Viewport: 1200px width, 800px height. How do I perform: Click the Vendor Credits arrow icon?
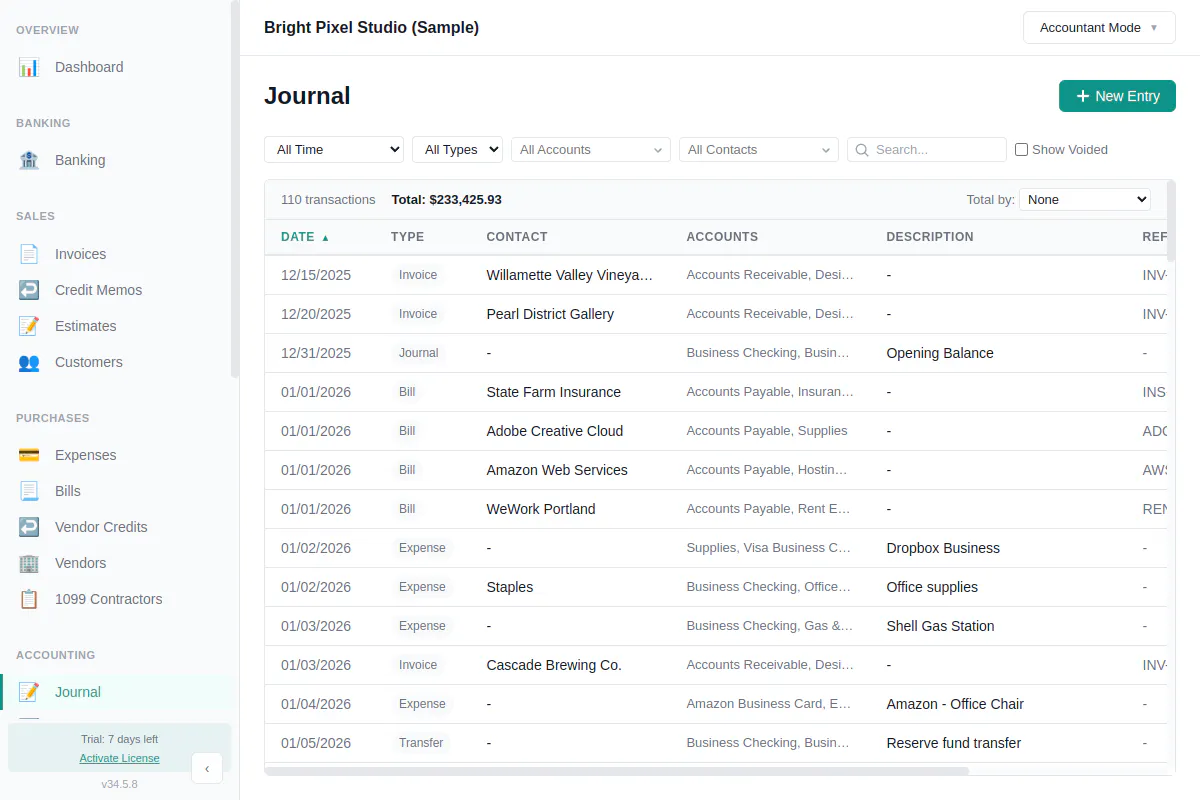(29, 527)
